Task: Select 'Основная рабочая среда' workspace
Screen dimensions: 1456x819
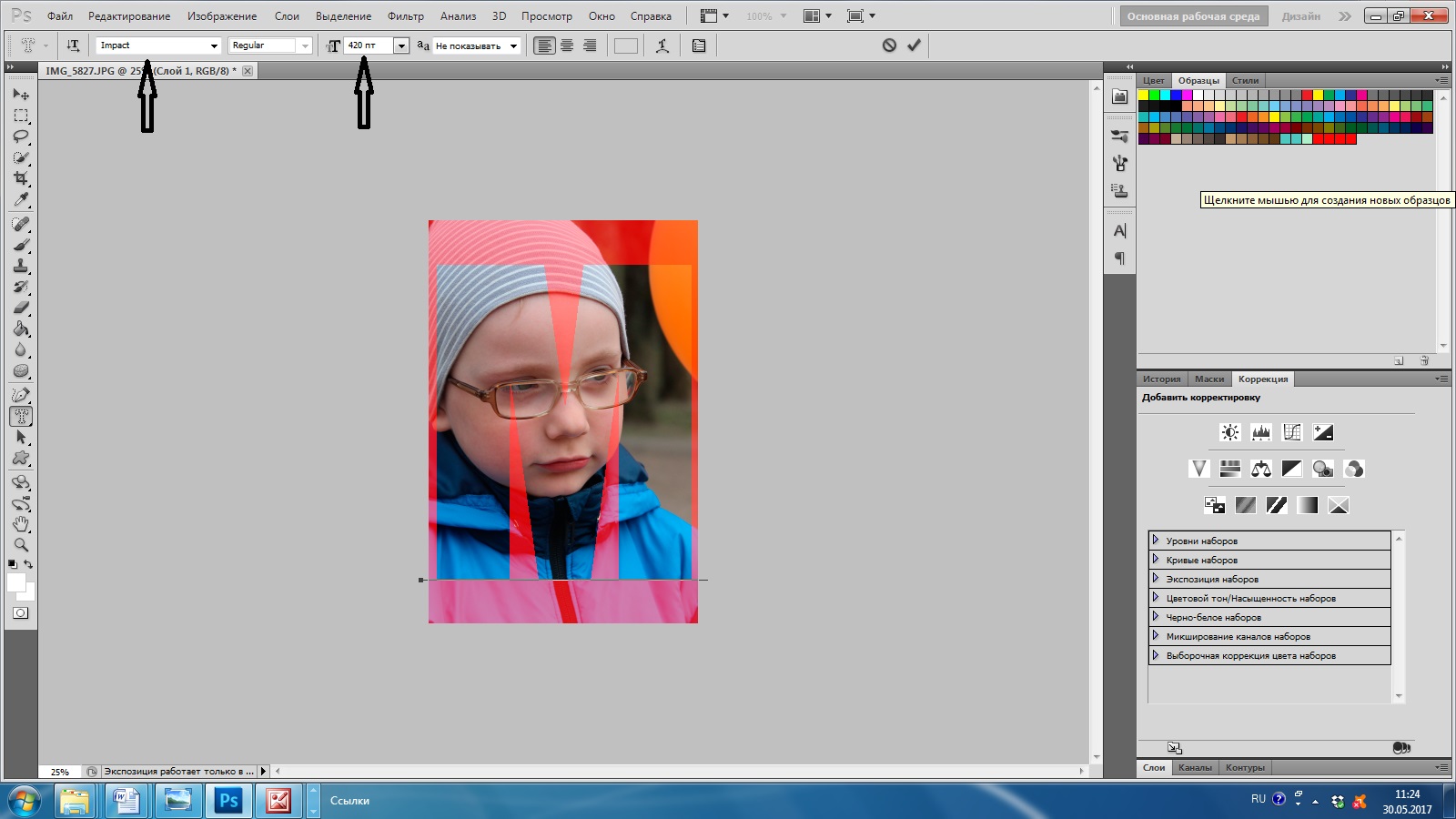Action: [x=1193, y=16]
